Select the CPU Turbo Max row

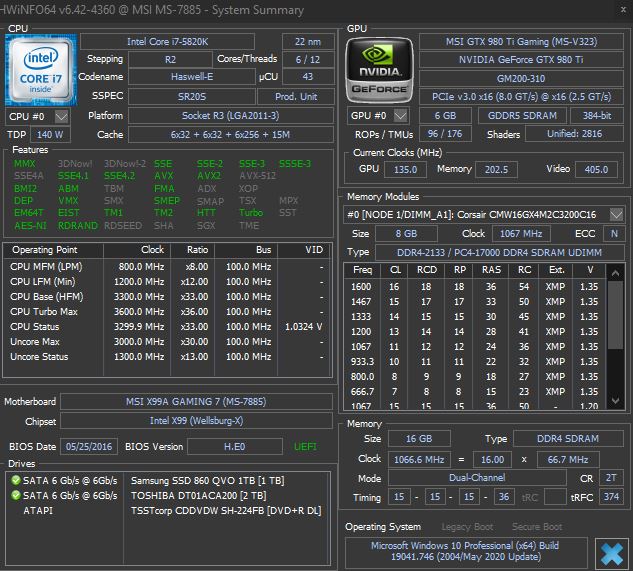[167, 311]
